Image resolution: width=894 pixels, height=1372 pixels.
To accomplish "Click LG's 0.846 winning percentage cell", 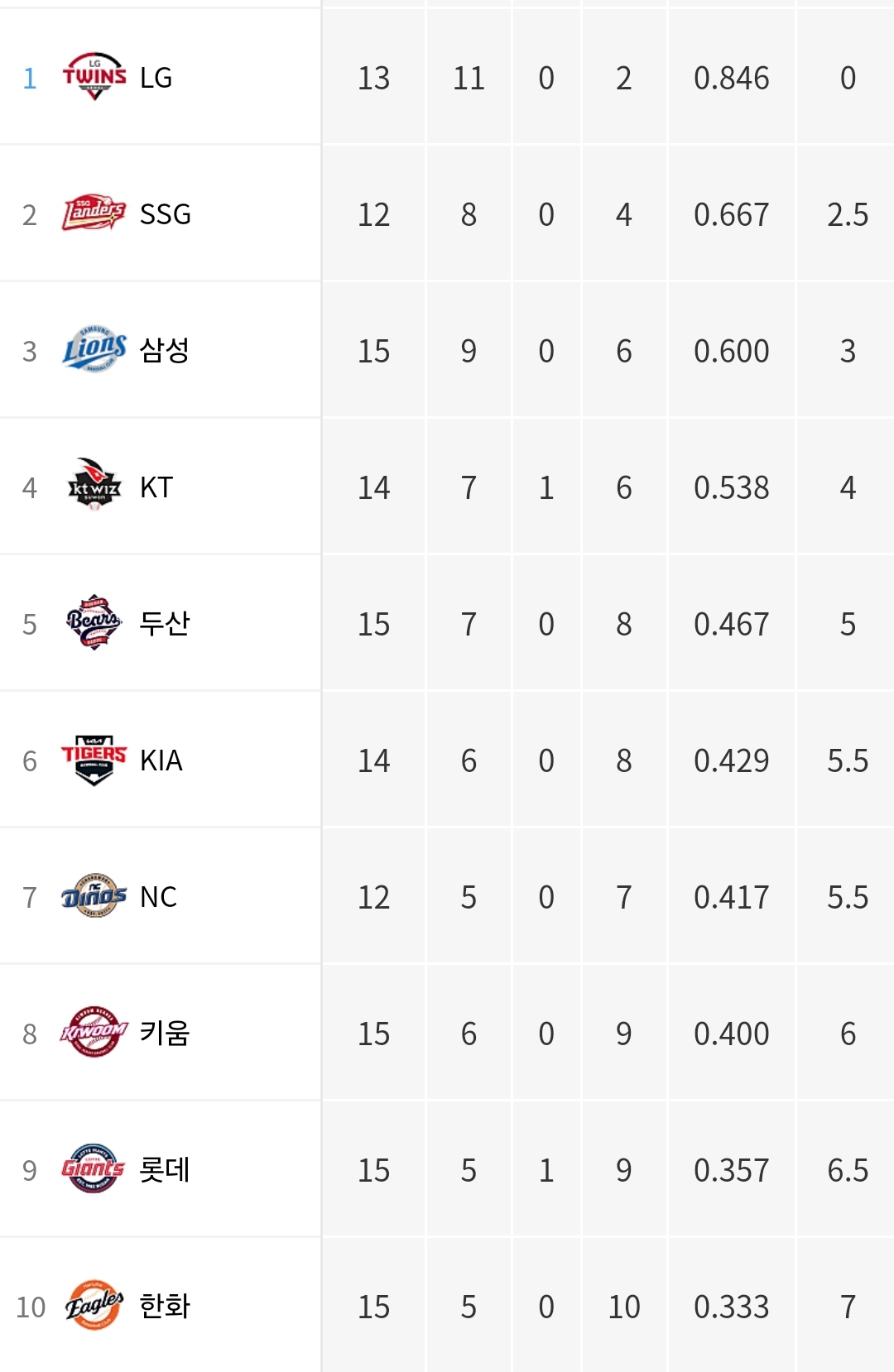I will point(732,78).
